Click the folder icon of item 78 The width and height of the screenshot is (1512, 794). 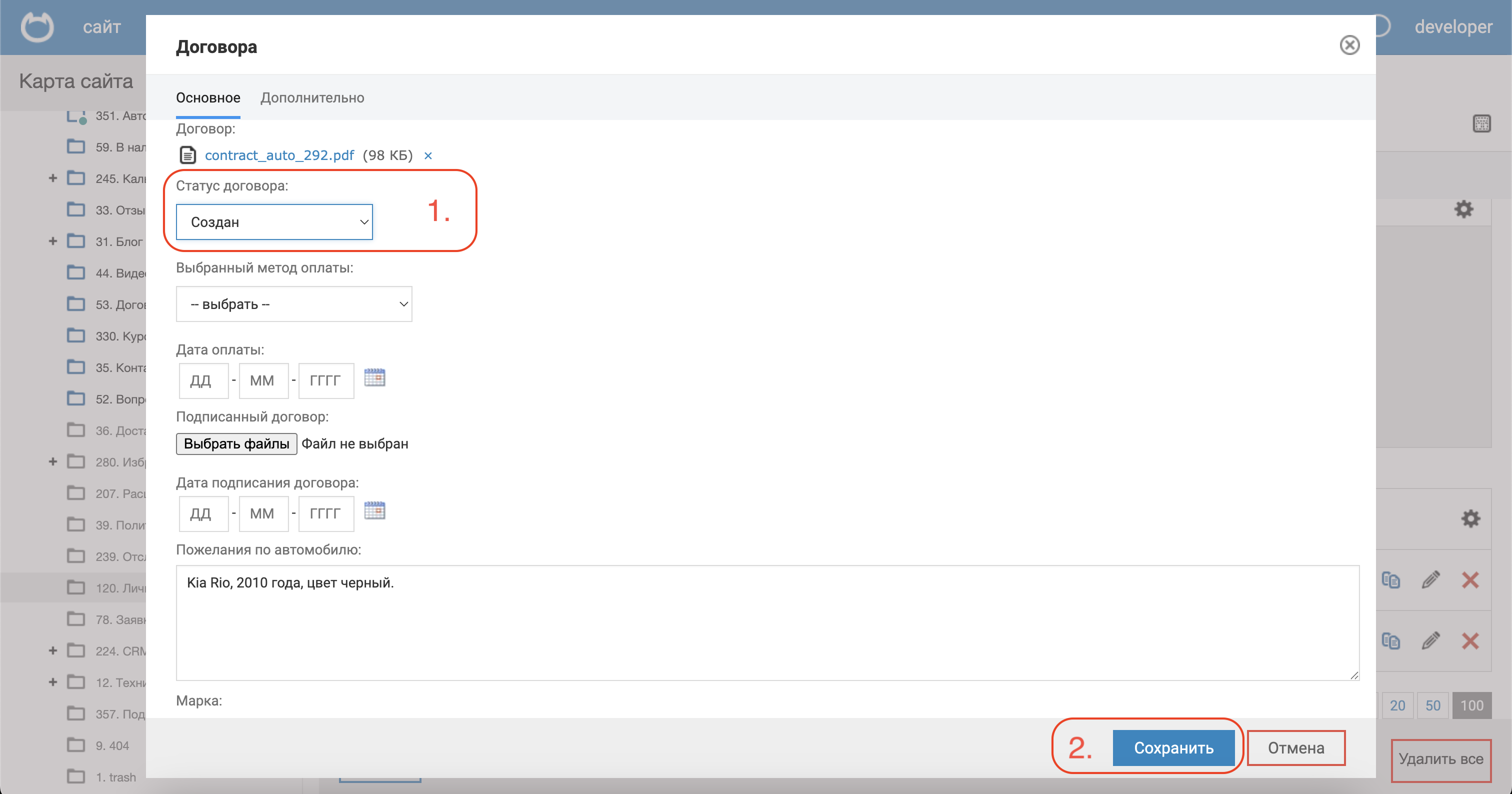coord(75,618)
